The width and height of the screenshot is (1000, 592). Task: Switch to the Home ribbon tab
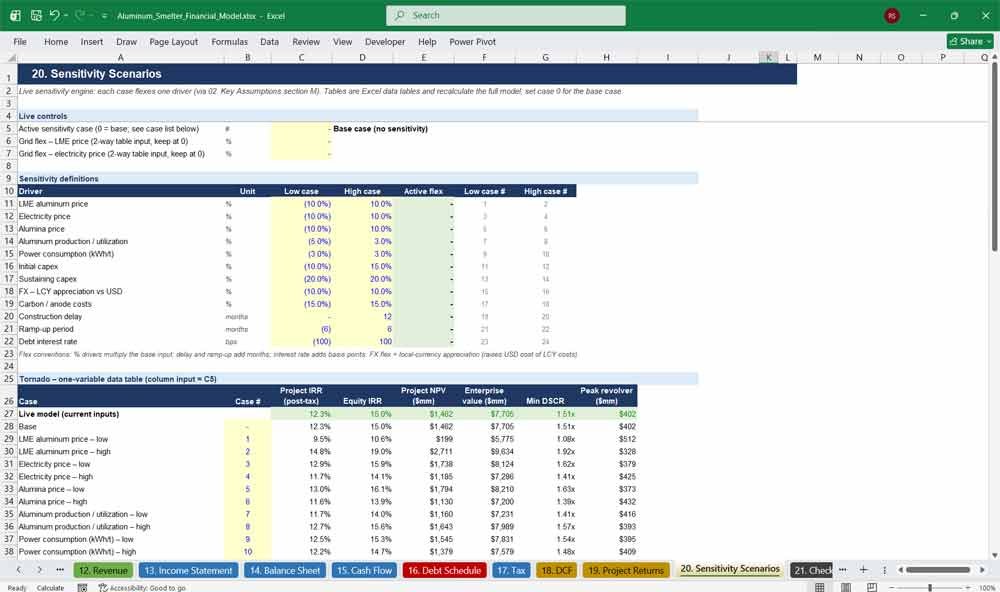point(56,41)
